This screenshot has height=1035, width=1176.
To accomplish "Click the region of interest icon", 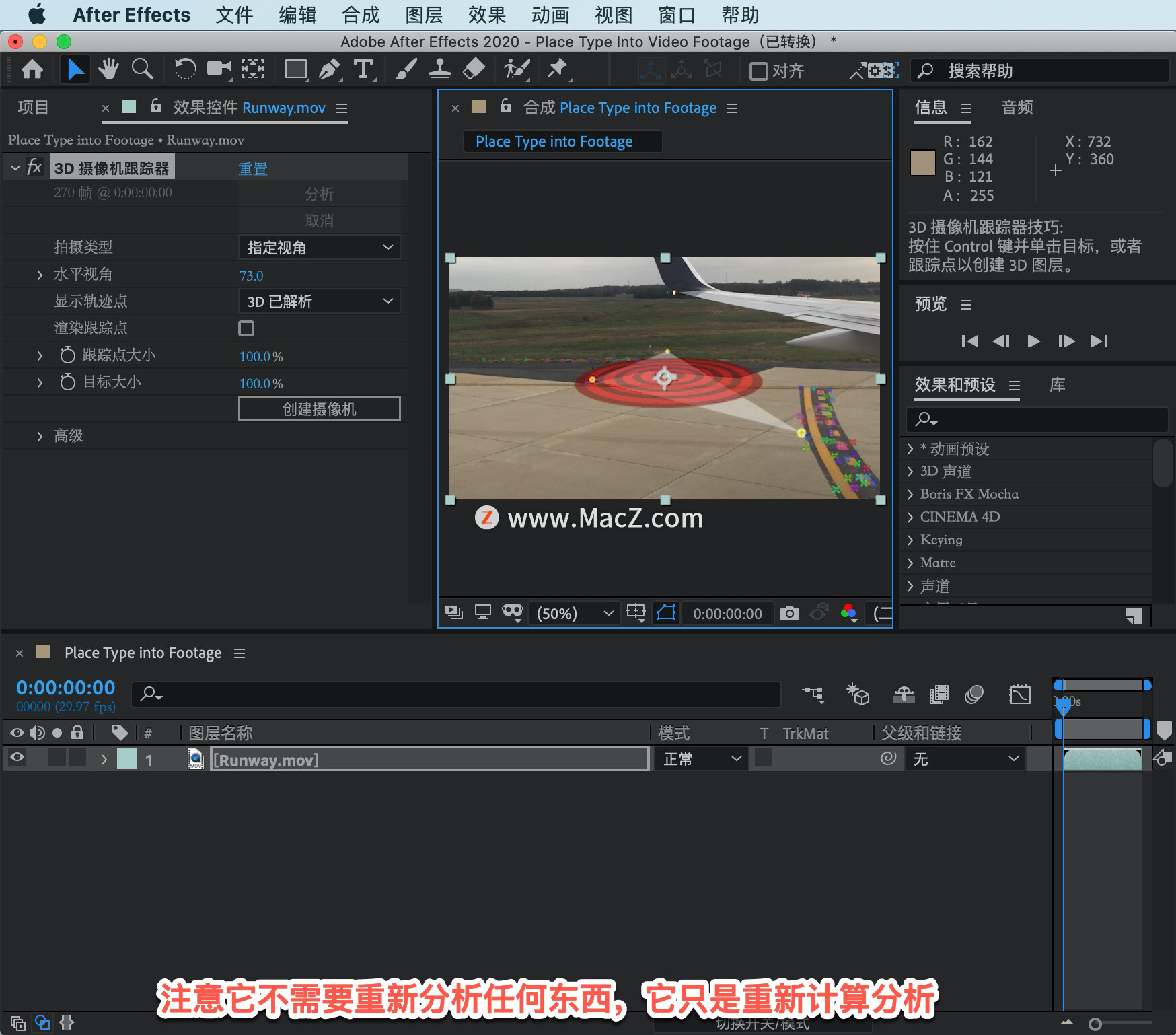I will [636, 613].
